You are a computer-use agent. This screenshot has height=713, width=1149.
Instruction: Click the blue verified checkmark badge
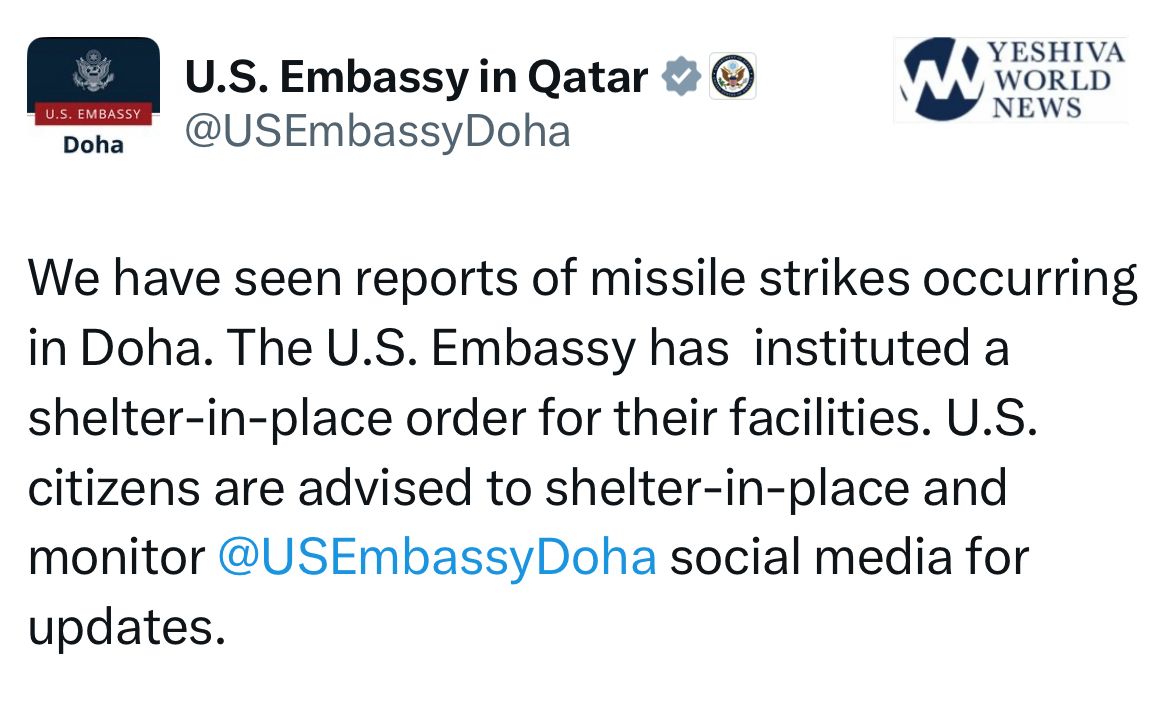681,77
